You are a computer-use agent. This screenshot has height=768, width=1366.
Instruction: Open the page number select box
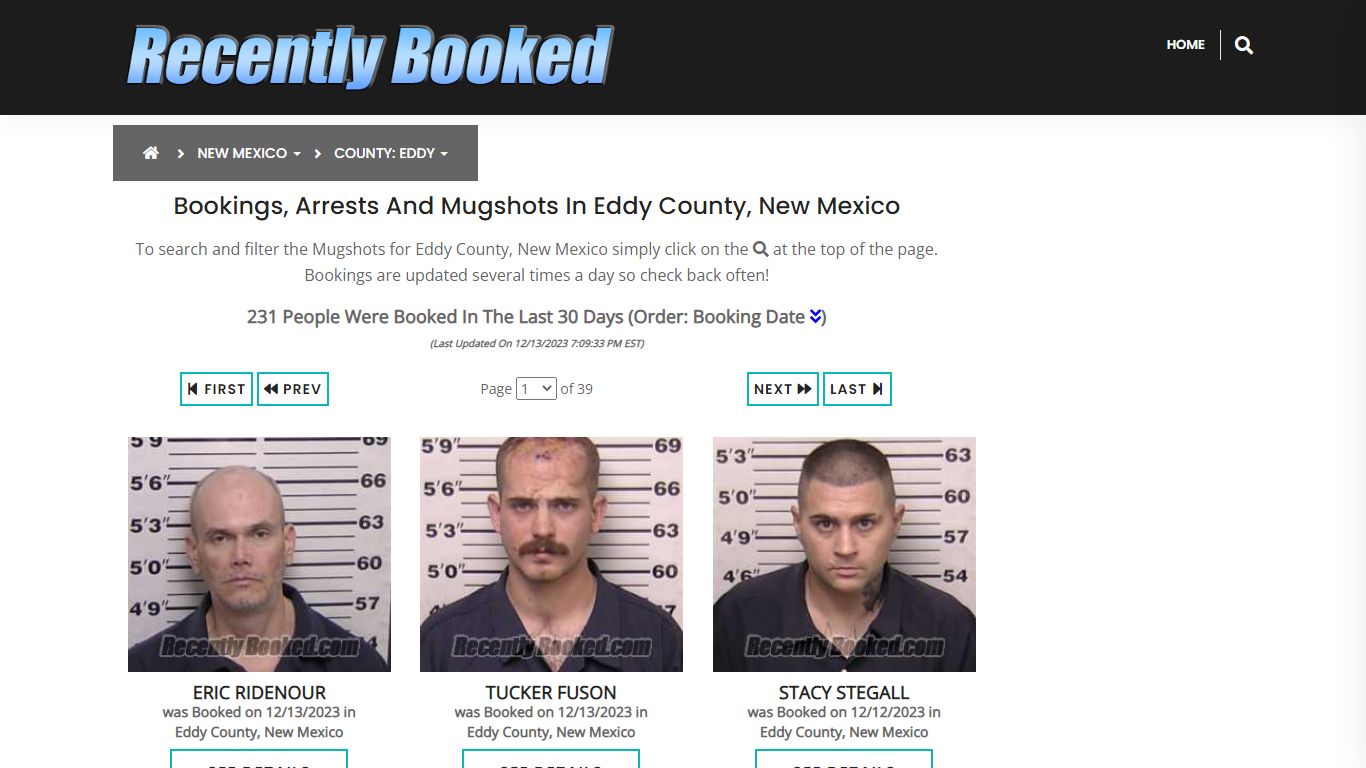tap(536, 389)
